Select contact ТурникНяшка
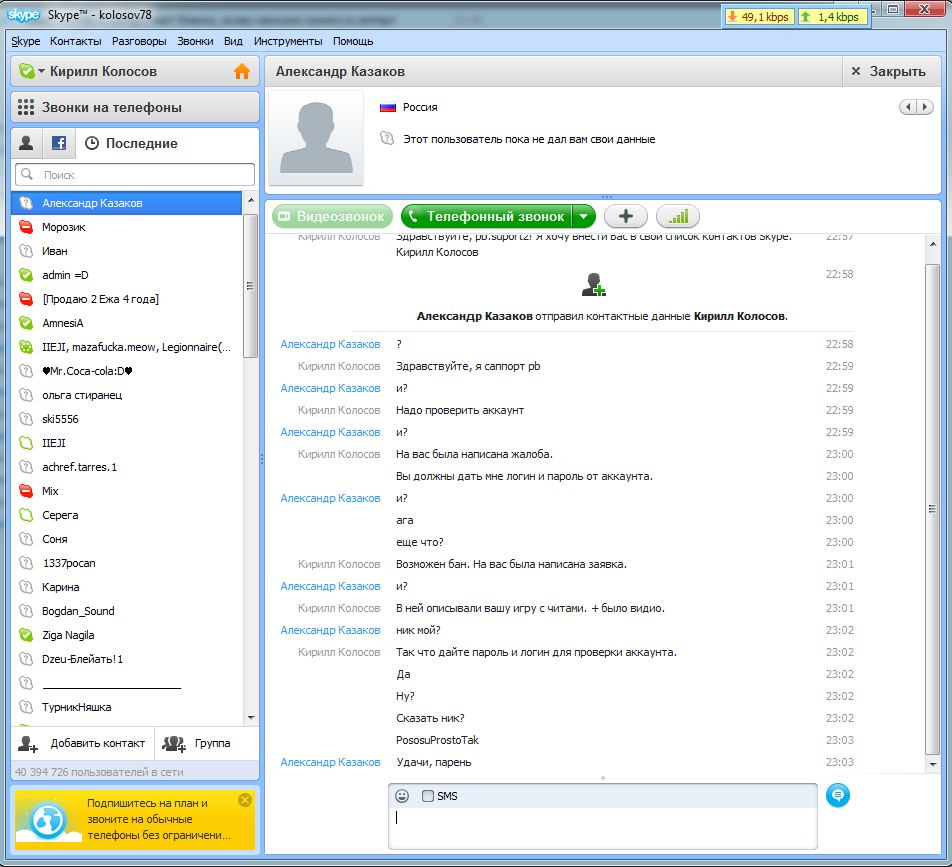The height and width of the screenshot is (867, 952). (126, 707)
